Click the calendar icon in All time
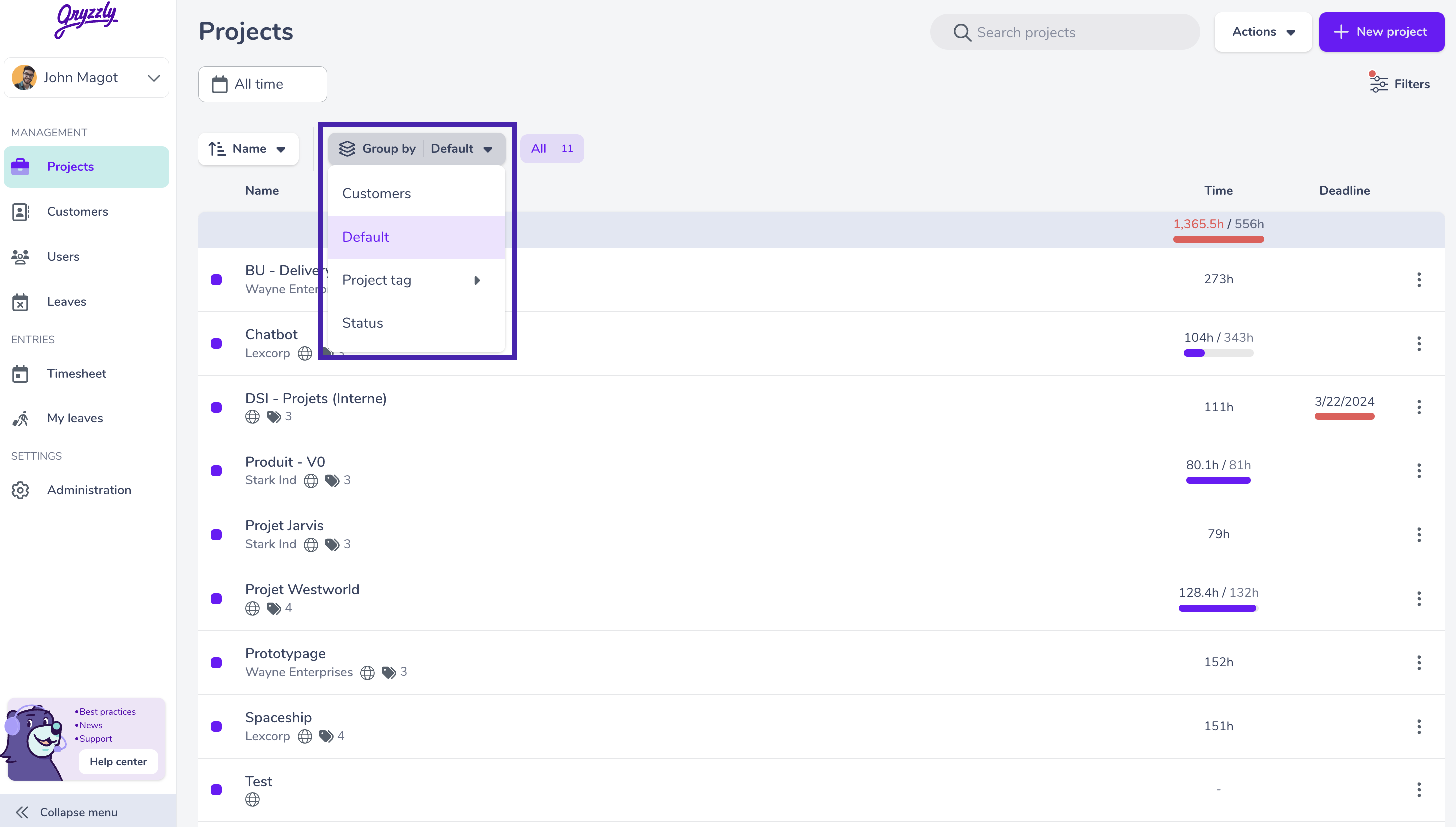 (x=219, y=84)
